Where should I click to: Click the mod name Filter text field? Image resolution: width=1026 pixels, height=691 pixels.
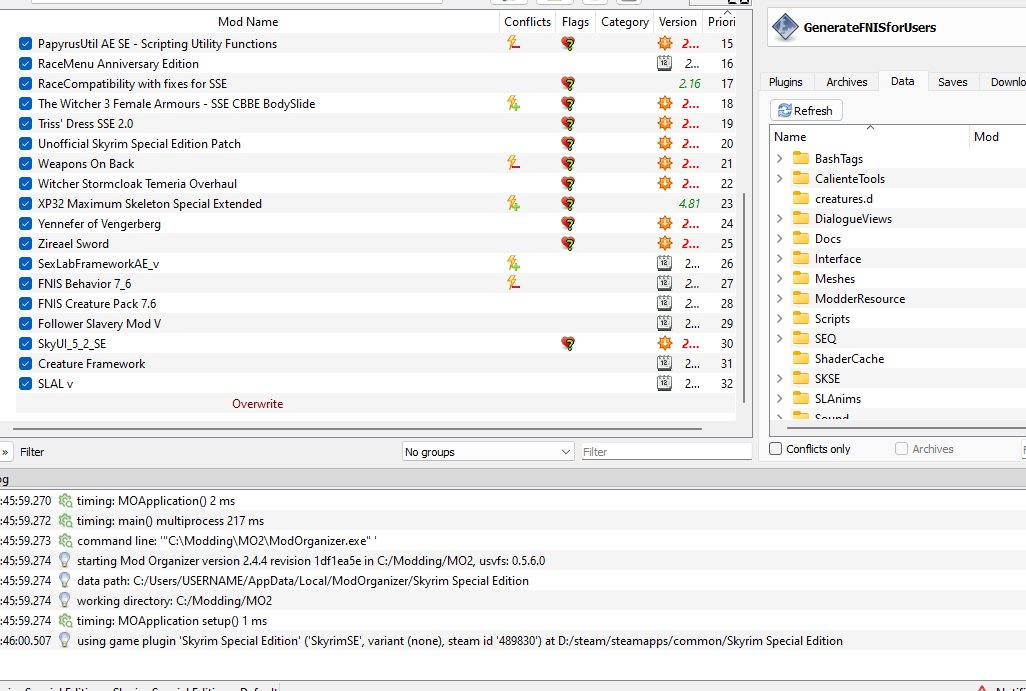(667, 452)
